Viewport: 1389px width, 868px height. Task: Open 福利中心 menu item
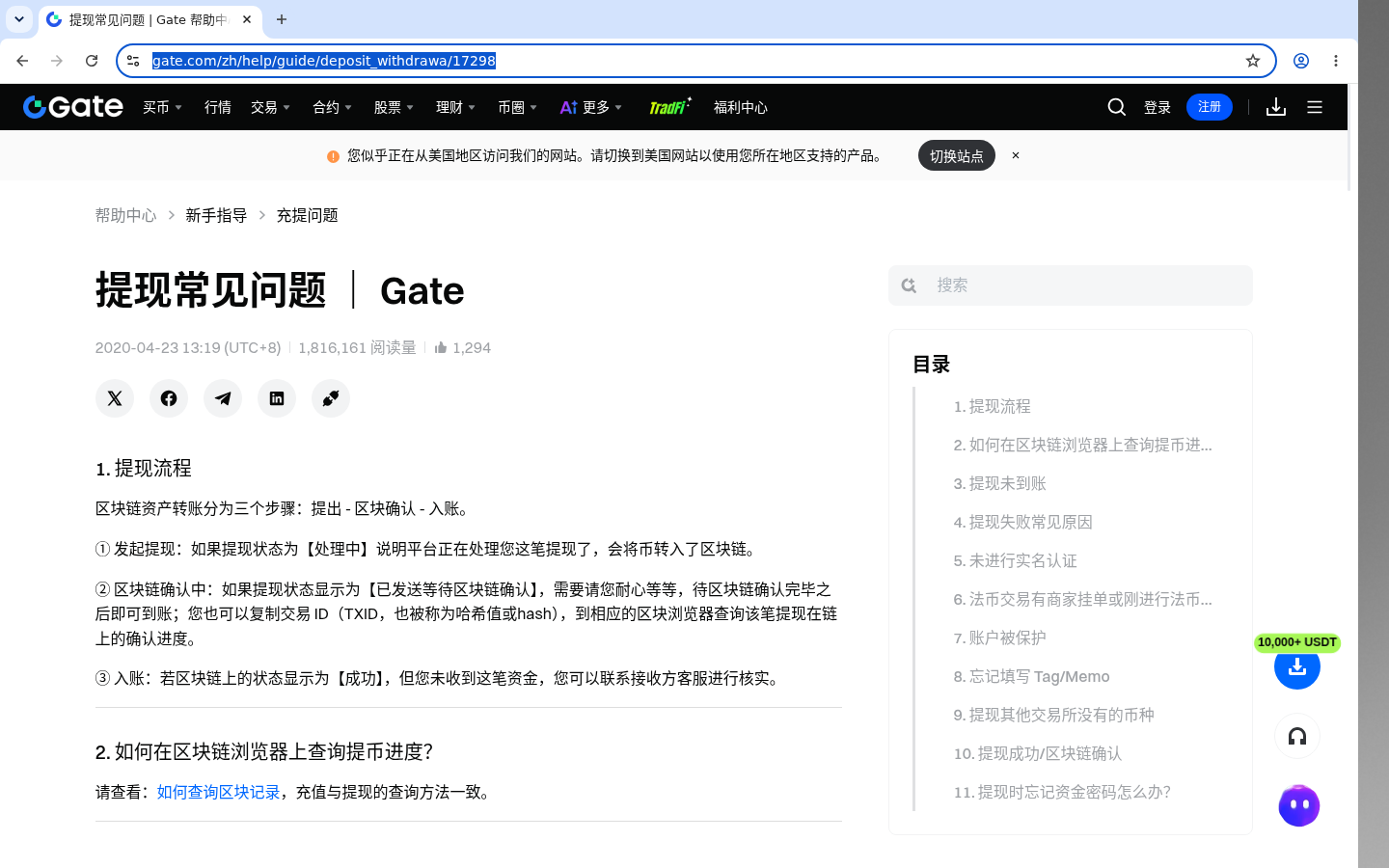click(x=741, y=107)
